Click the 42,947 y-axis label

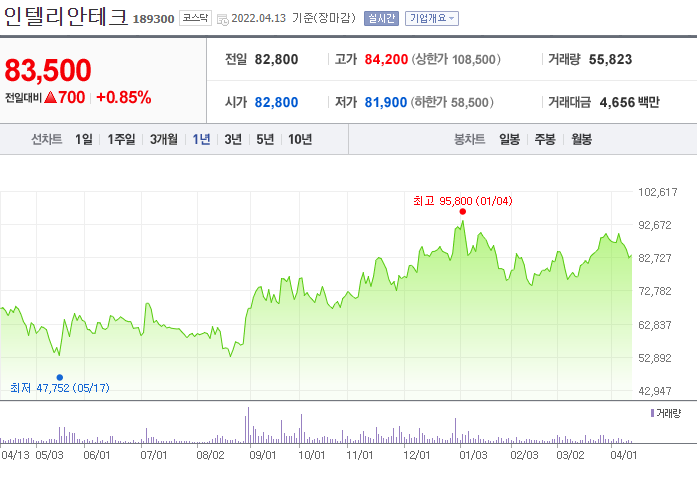click(655, 391)
